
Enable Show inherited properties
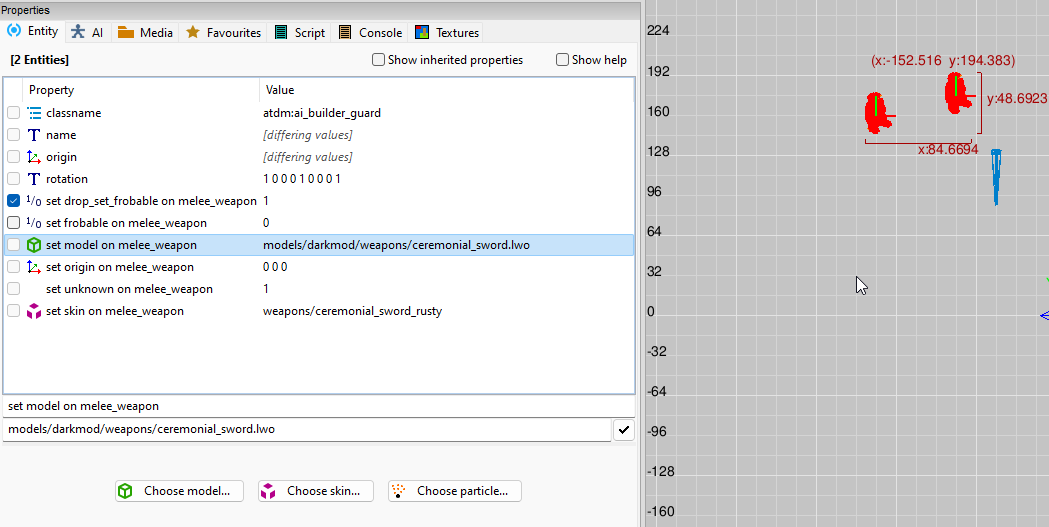[379, 60]
